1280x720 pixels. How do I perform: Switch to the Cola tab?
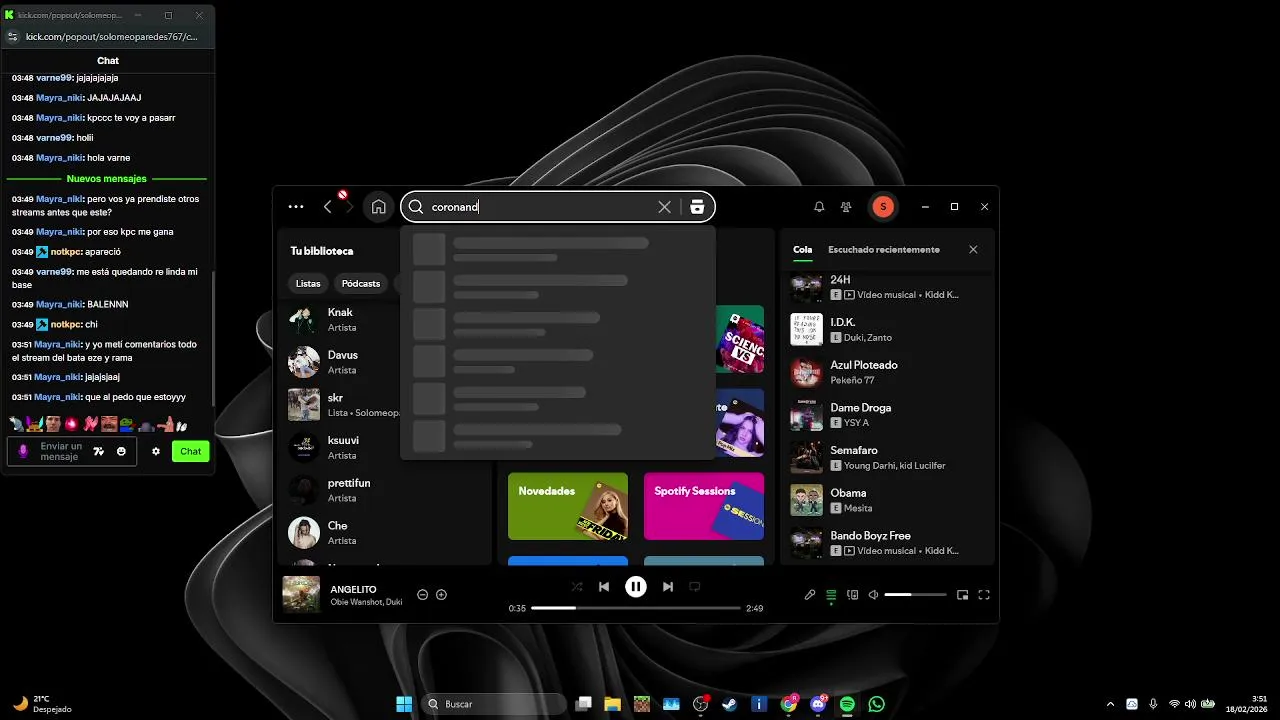(803, 250)
